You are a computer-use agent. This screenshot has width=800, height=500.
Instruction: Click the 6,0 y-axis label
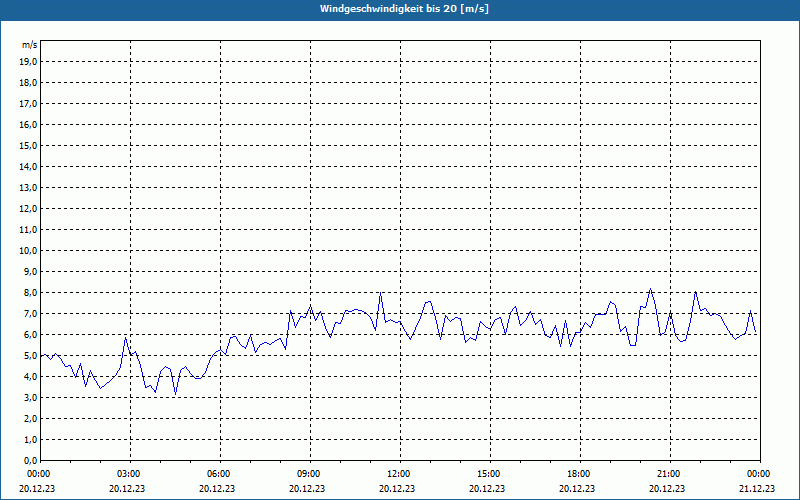[x=30, y=335]
